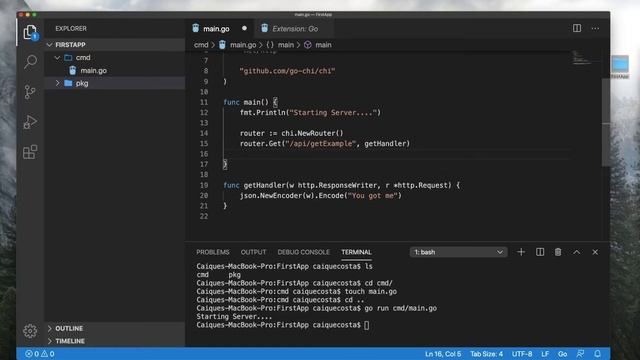
Task: Click the editor minimap preview
Action: coord(581,58)
